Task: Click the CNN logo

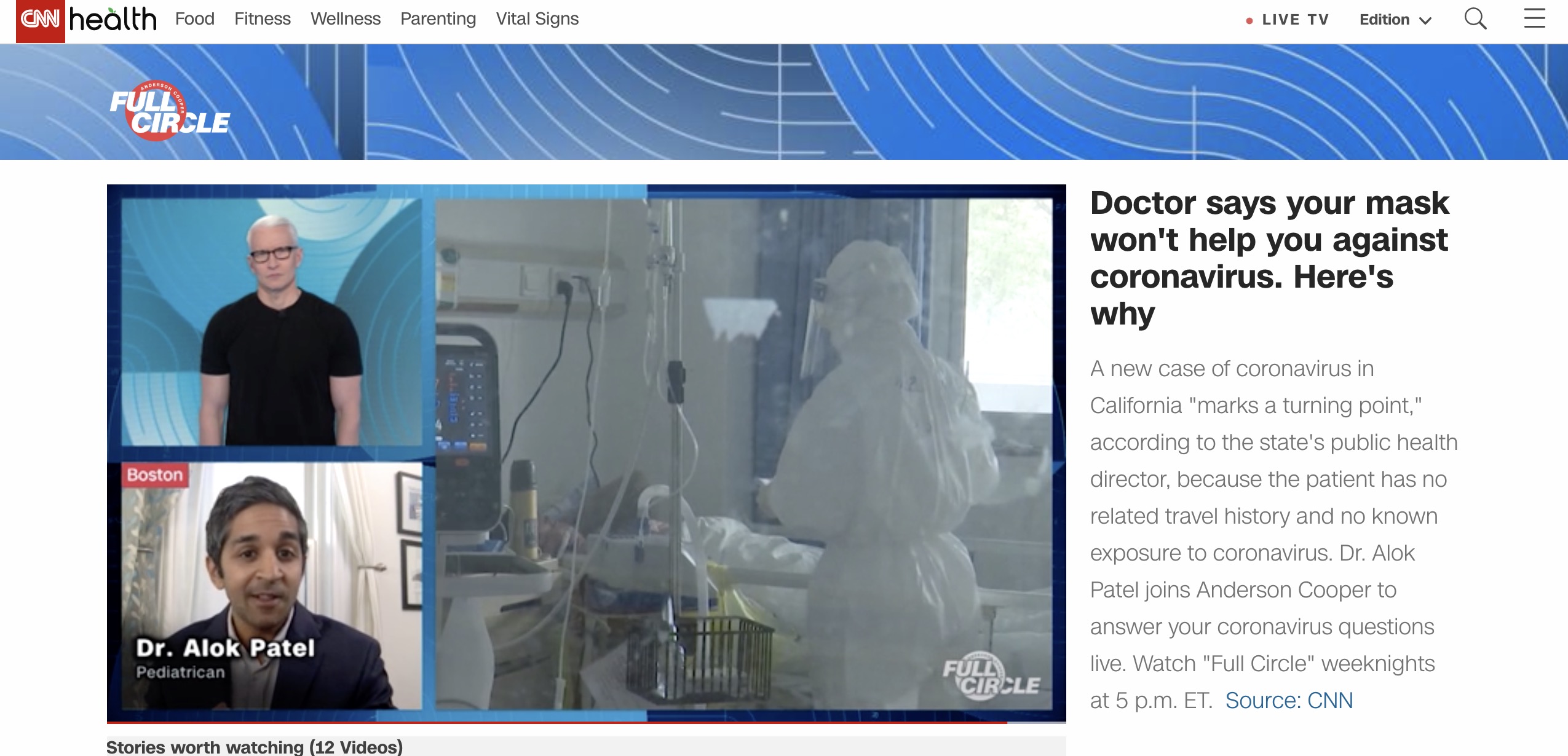Action: [x=40, y=21]
